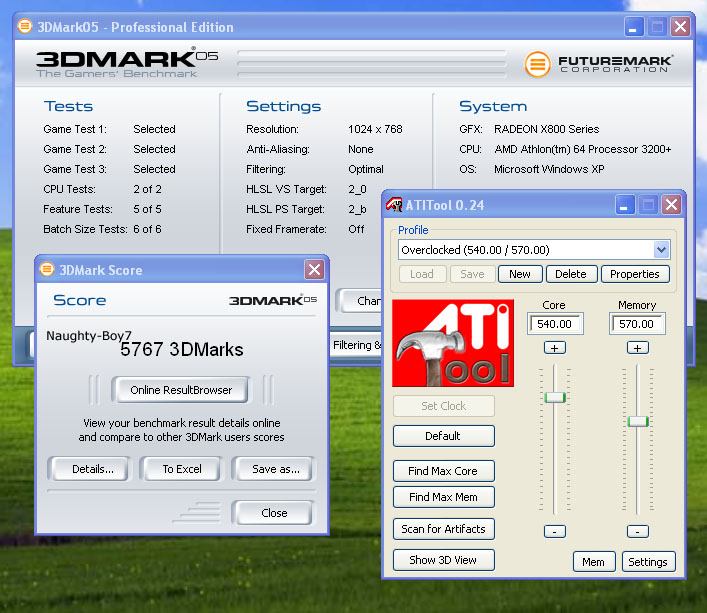Click the HLSL PS Target 2_b value
The height and width of the screenshot is (613, 707).
coord(357,209)
